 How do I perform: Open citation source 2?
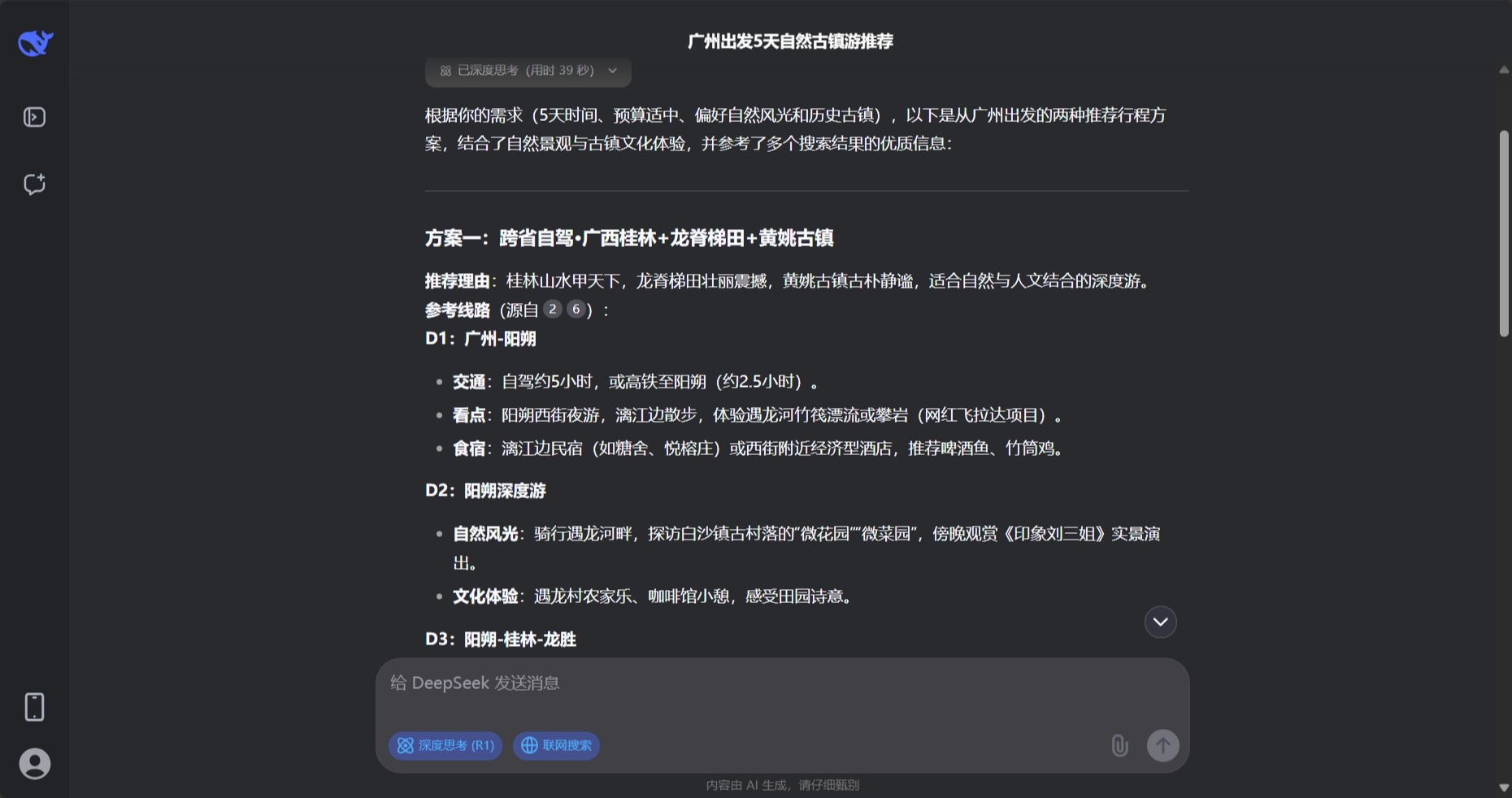(x=553, y=309)
